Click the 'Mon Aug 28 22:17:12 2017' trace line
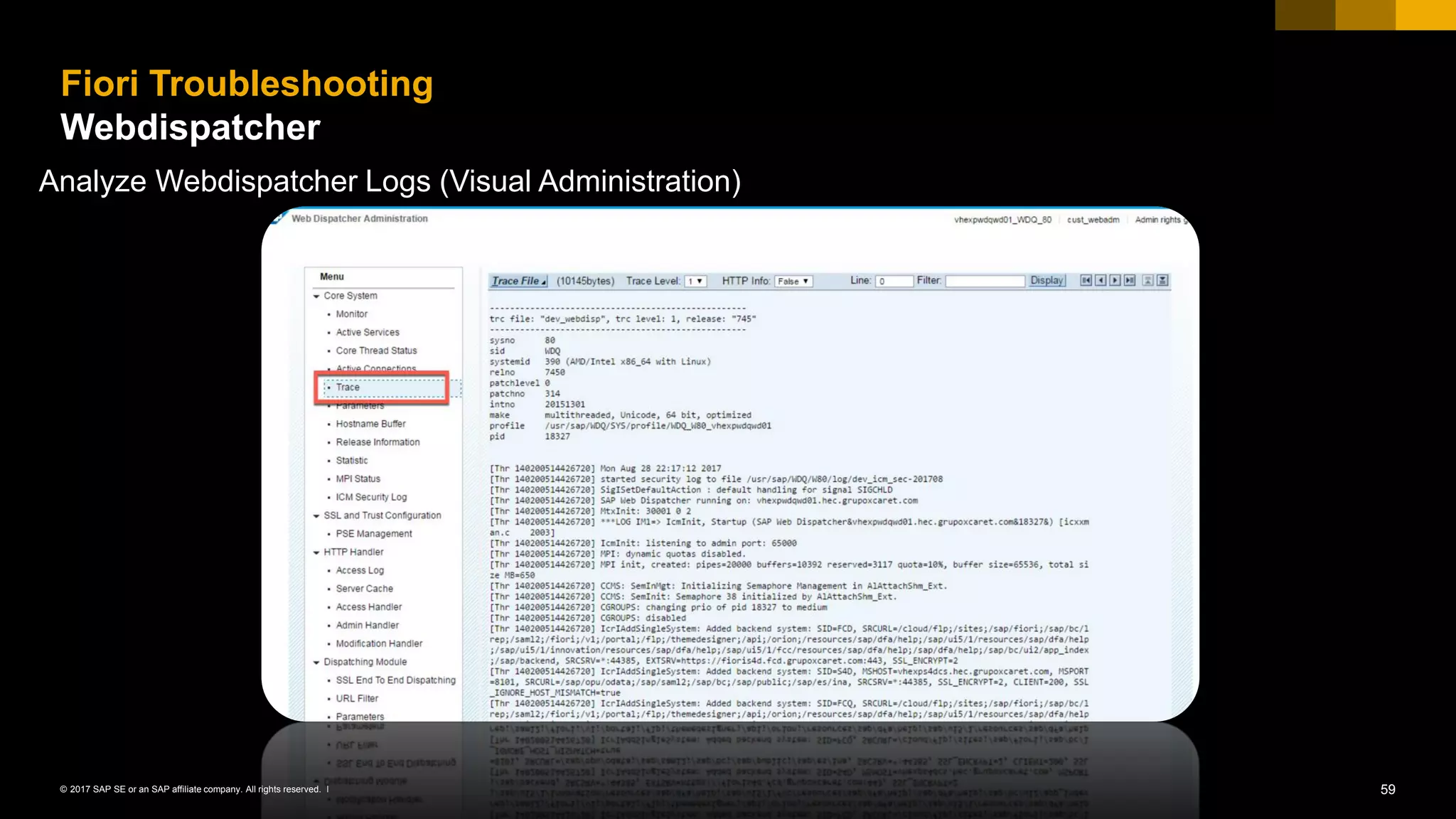Screen dimensions: 1456x819 click(605, 469)
